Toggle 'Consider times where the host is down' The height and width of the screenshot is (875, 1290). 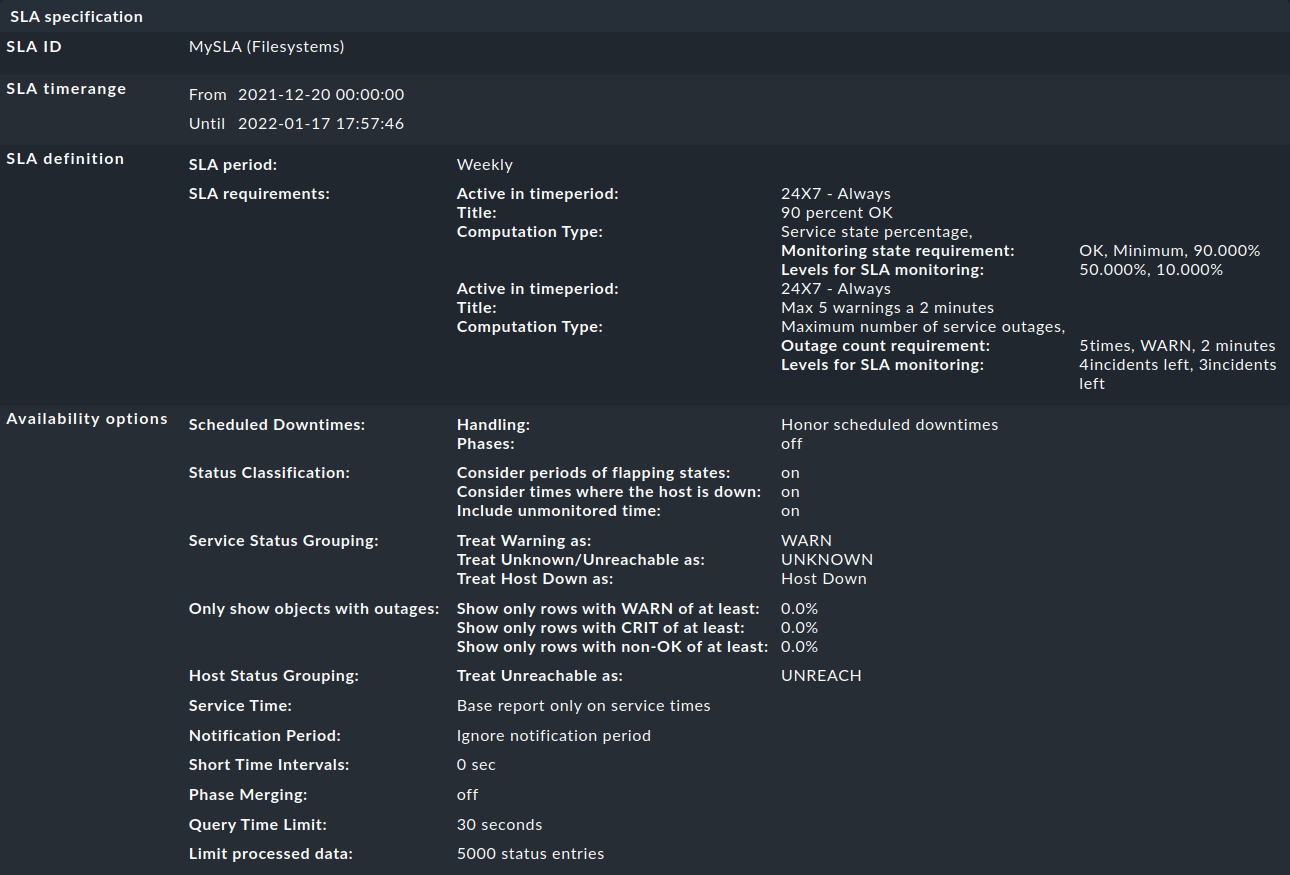(789, 491)
